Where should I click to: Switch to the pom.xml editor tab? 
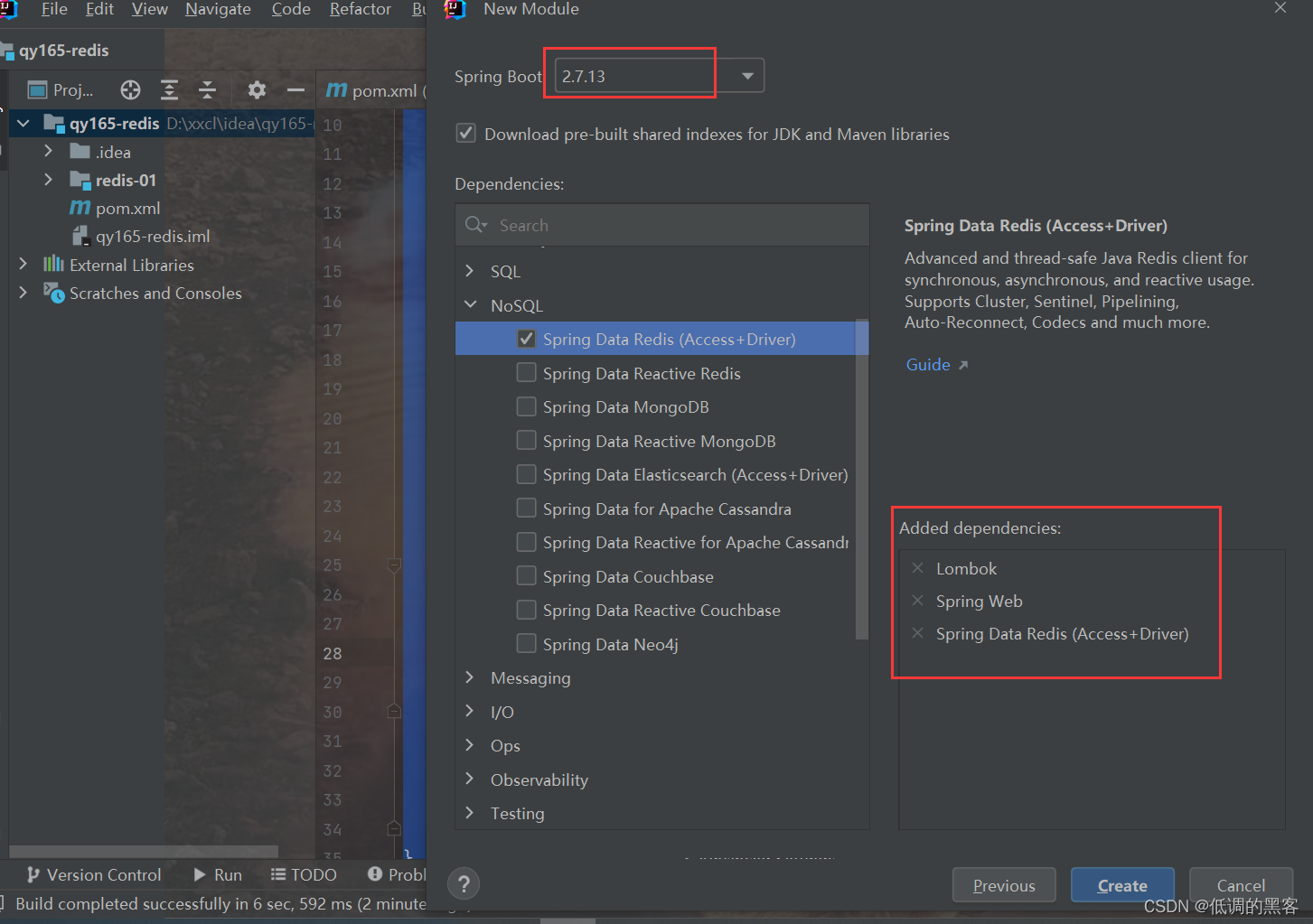pyautogui.click(x=375, y=90)
